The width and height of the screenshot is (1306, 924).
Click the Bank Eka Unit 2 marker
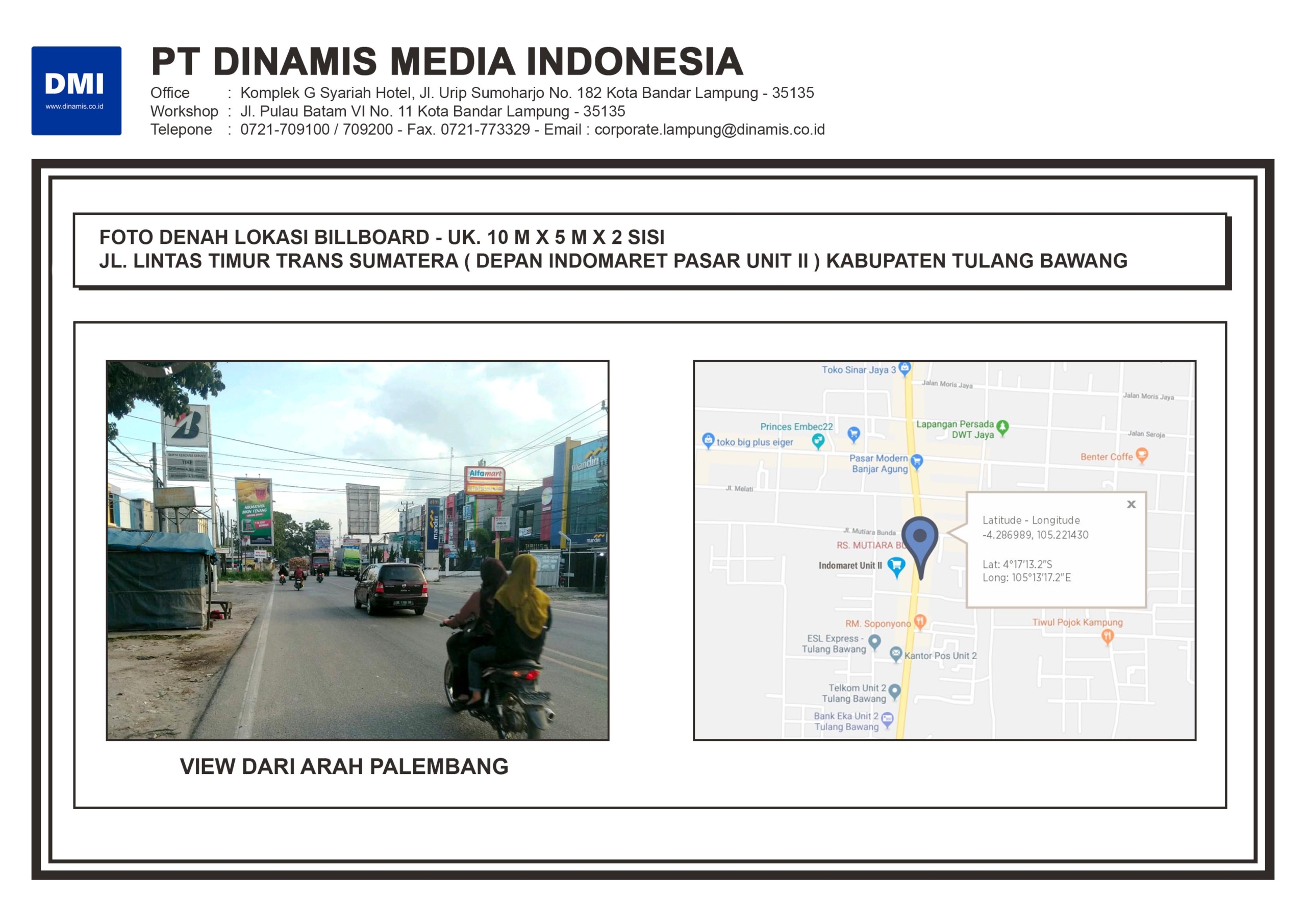(887, 720)
